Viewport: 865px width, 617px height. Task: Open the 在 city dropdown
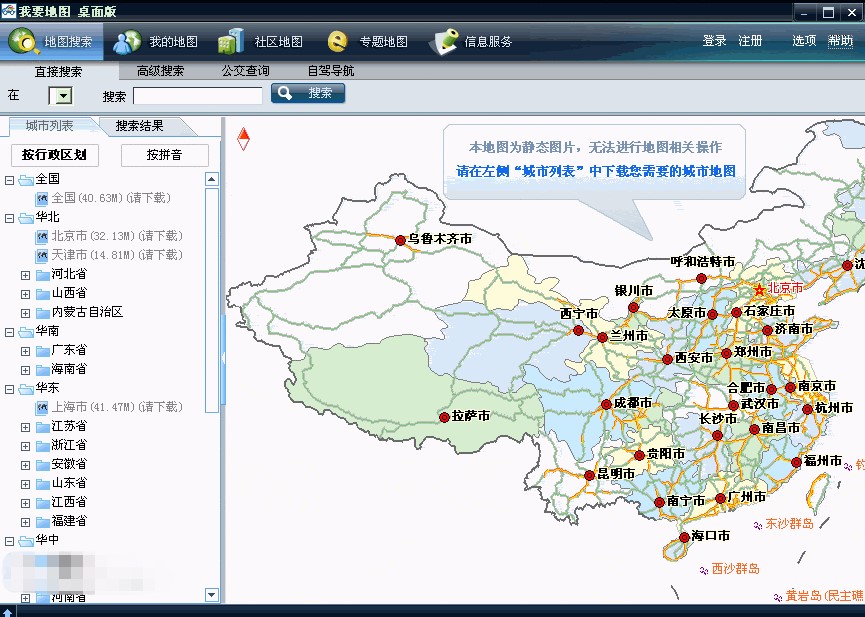pyautogui.click(x=61, y=96)
